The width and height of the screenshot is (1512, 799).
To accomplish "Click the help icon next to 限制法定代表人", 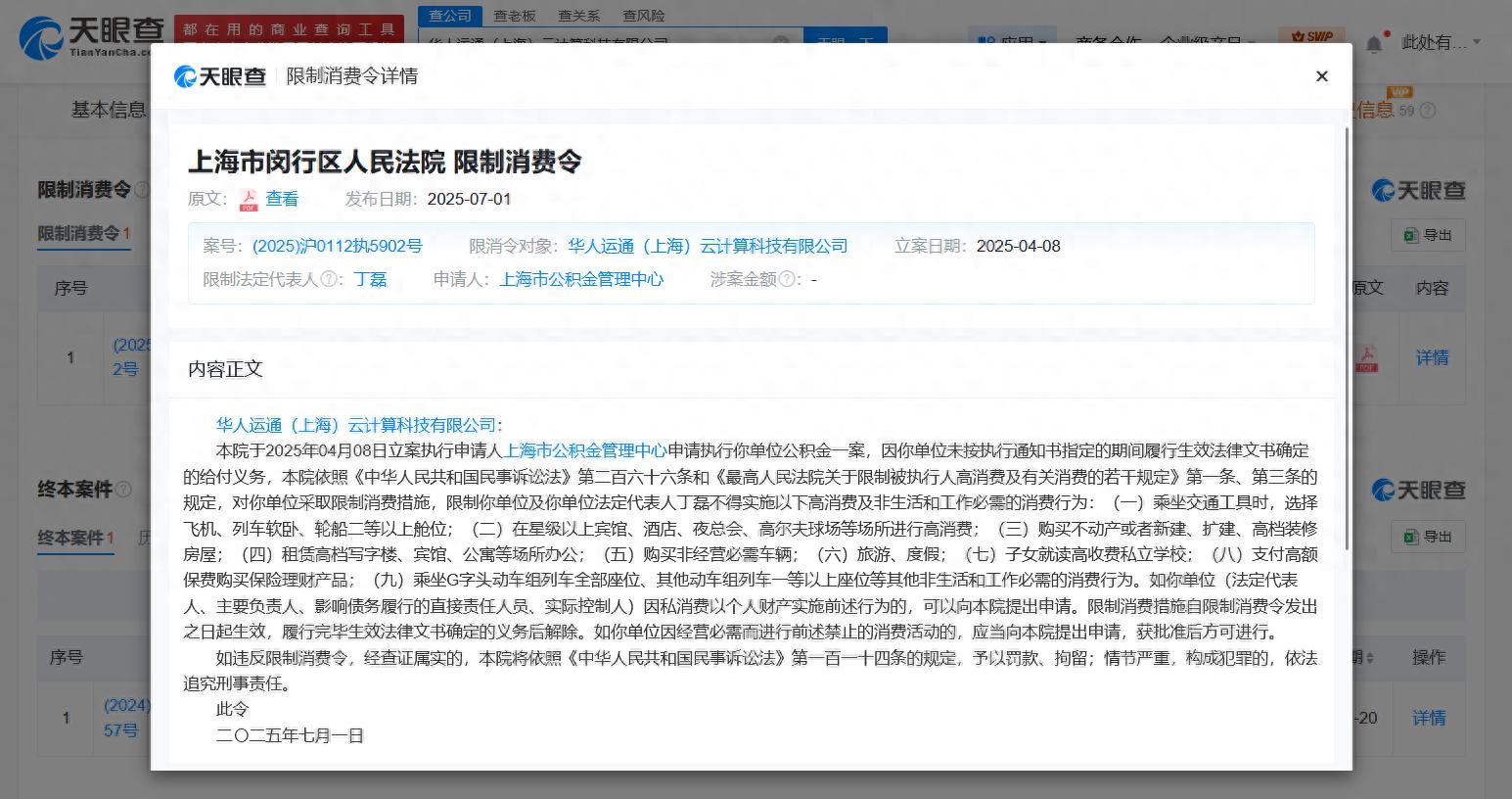I will (328, 279).
